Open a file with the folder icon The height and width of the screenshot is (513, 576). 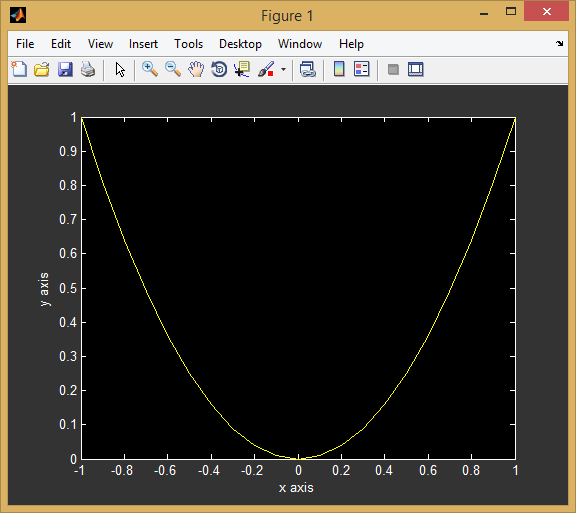click(x=42, y=69)
